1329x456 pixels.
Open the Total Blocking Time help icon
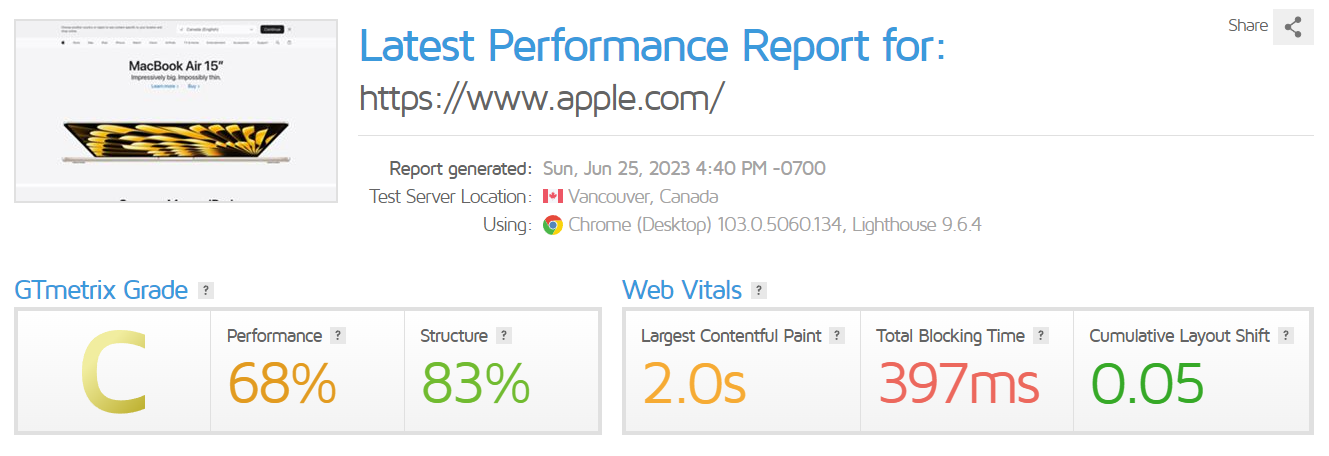[1041, 336]
